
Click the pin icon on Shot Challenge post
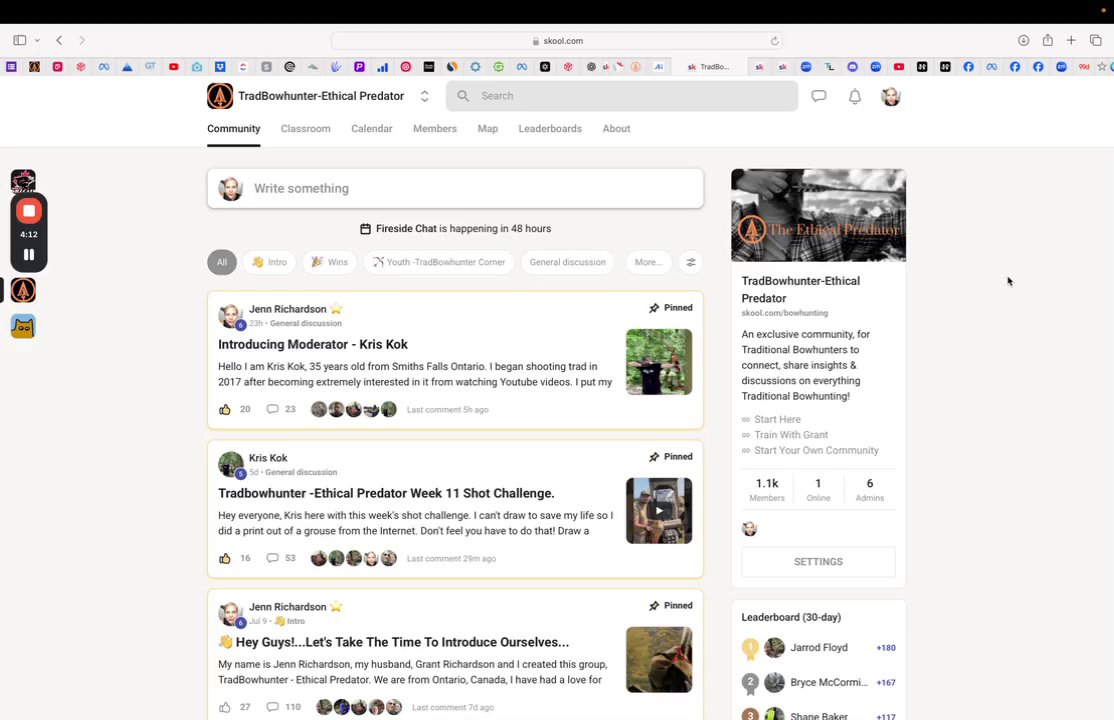pos(654,457)
